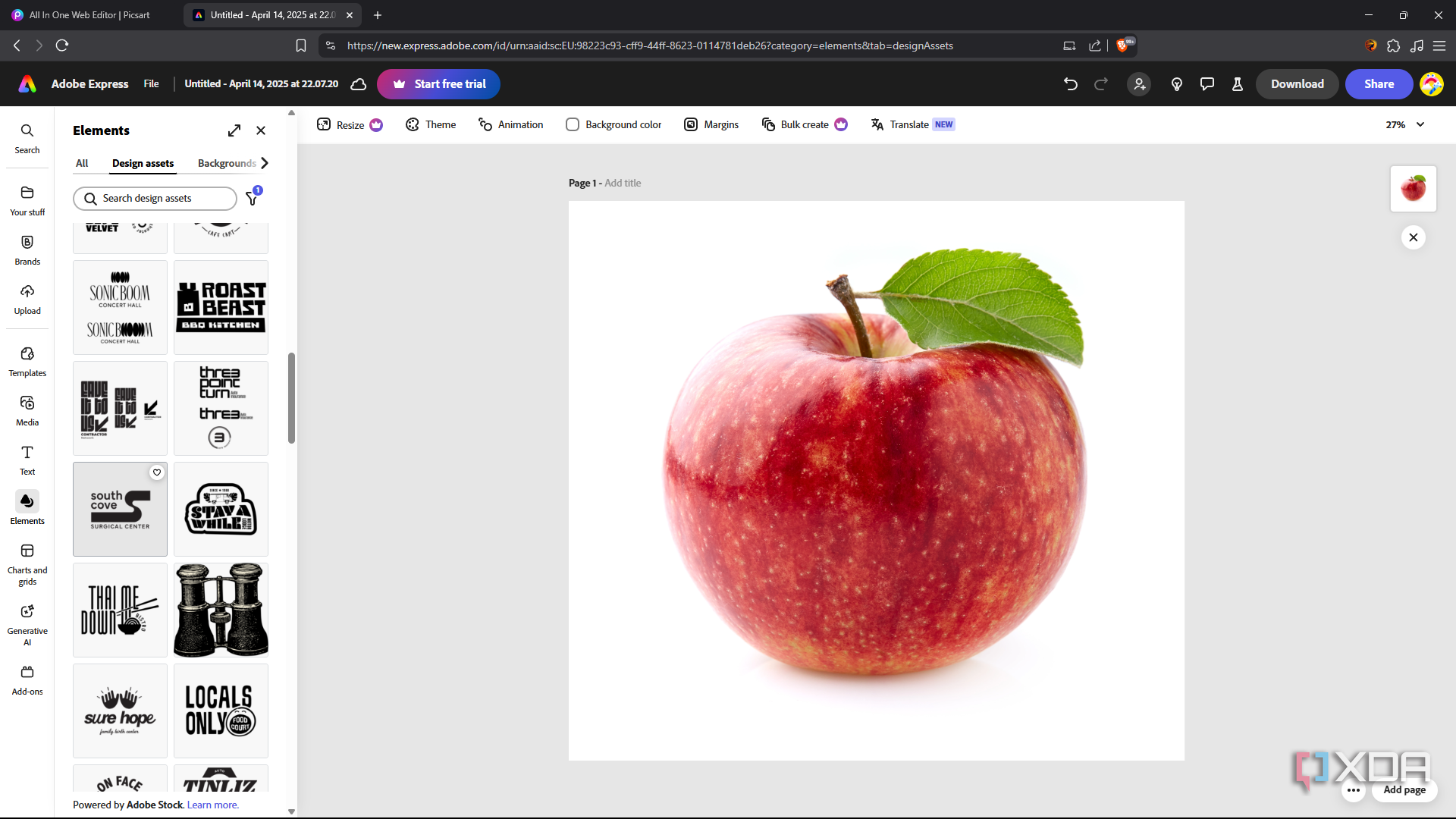The width and height of the screenshot is (1456, 819).
Task: Switch to the Backgrounds tab
Action: click(227, 163)
